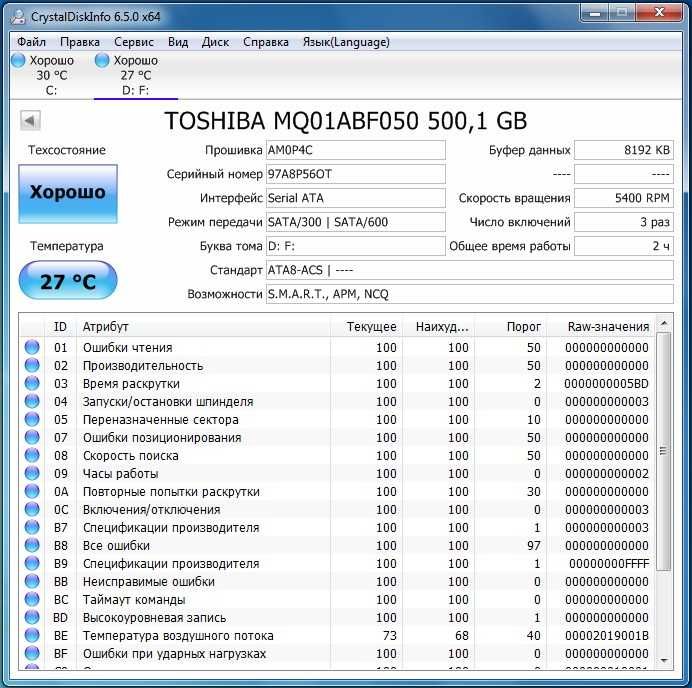
Task: Click raw value 00002019001B
Action: click(x=607, y=635)
